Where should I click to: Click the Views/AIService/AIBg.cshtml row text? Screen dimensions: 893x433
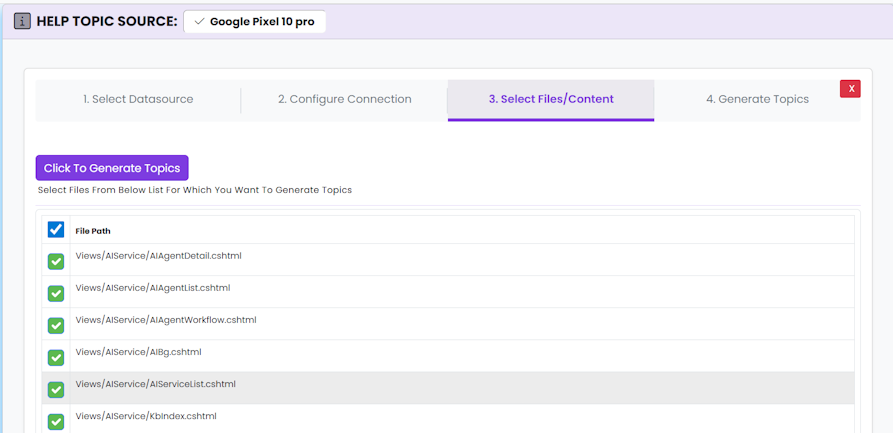tap(138, 352)
